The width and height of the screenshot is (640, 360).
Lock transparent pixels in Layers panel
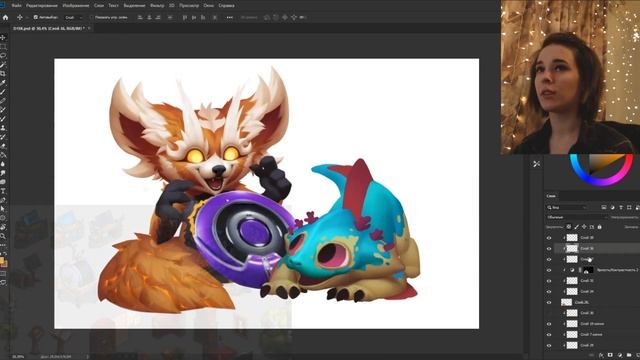[569, 227]
